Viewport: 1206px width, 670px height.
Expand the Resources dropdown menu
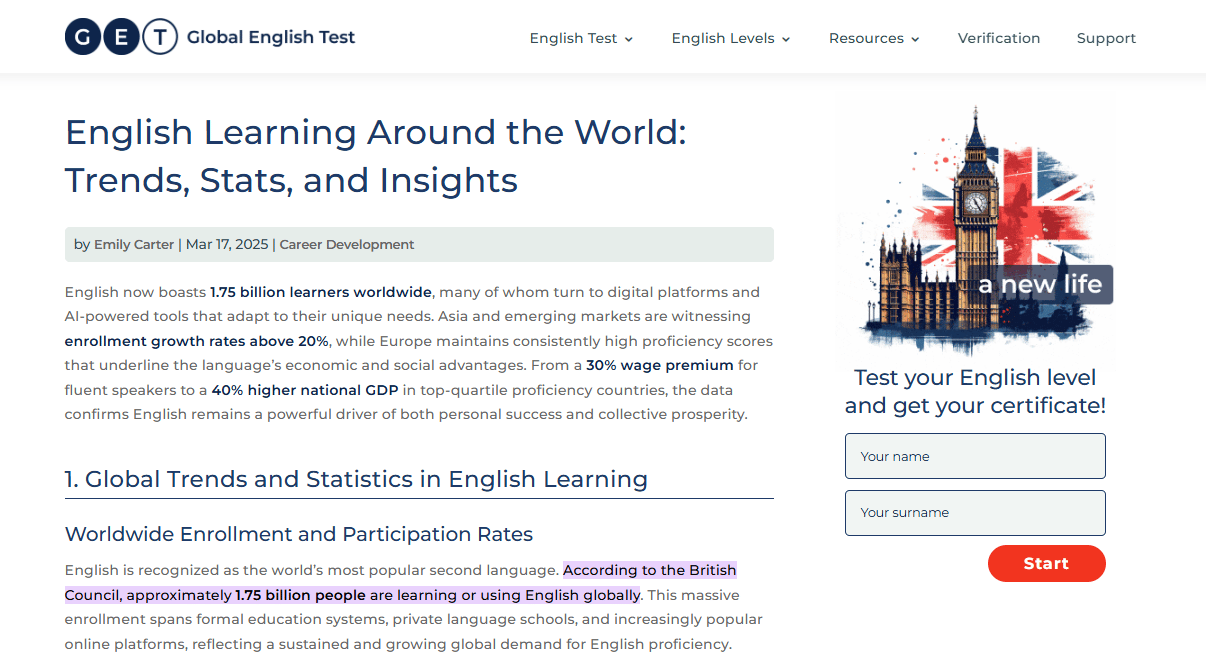[874, 38]
